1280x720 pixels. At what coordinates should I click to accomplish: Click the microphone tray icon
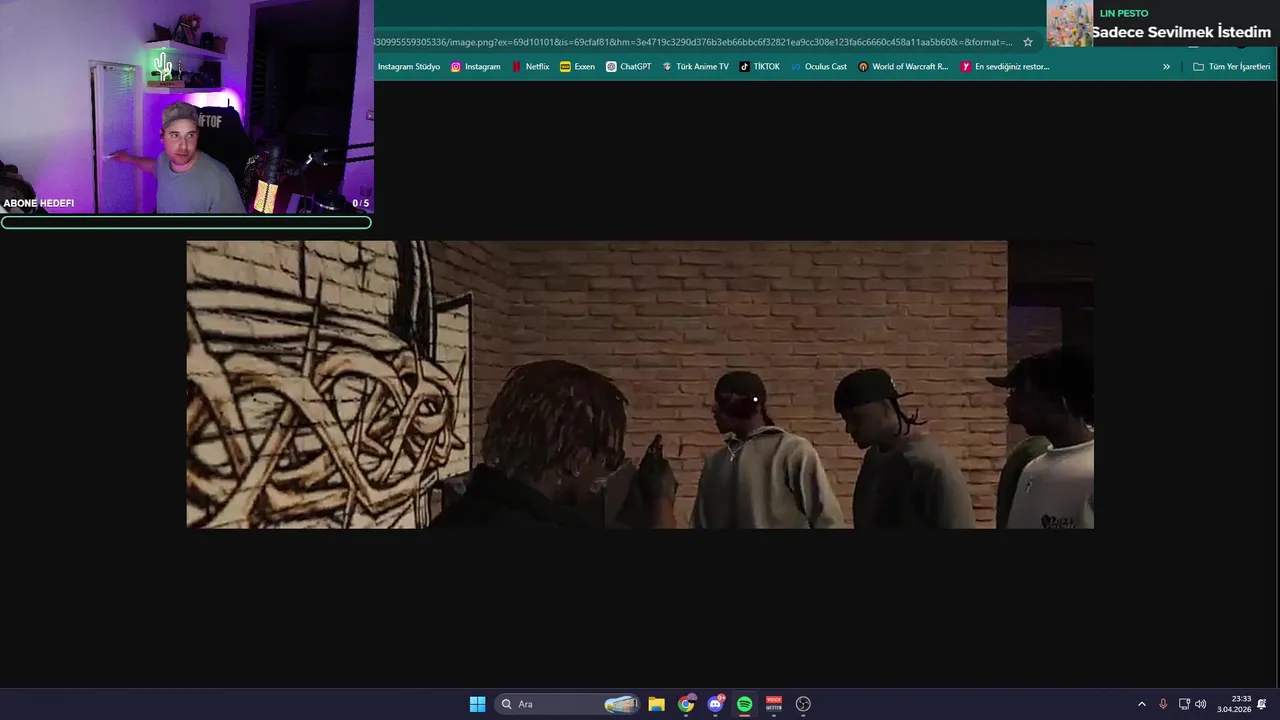[1163, 704]
